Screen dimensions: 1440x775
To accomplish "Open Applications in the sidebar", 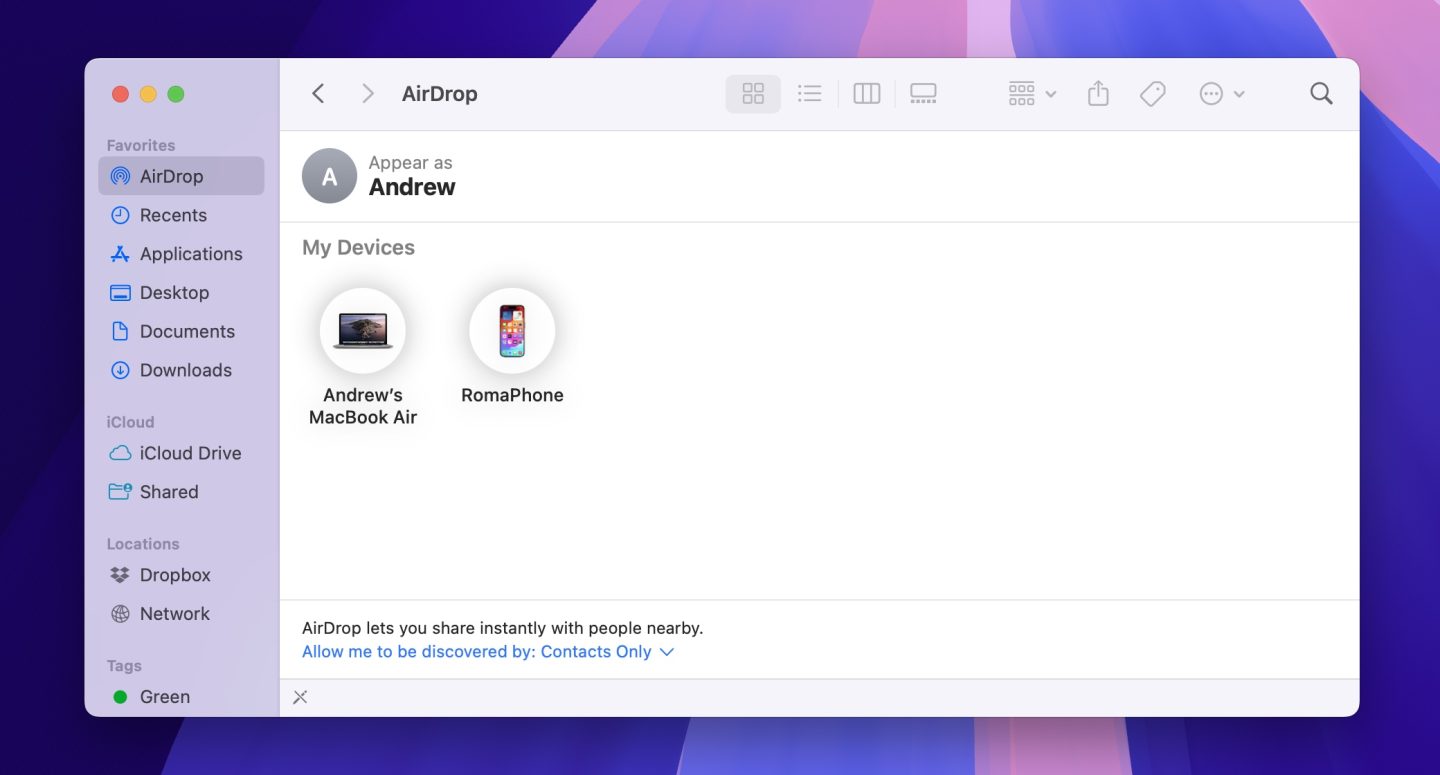I will click(190, 254).
